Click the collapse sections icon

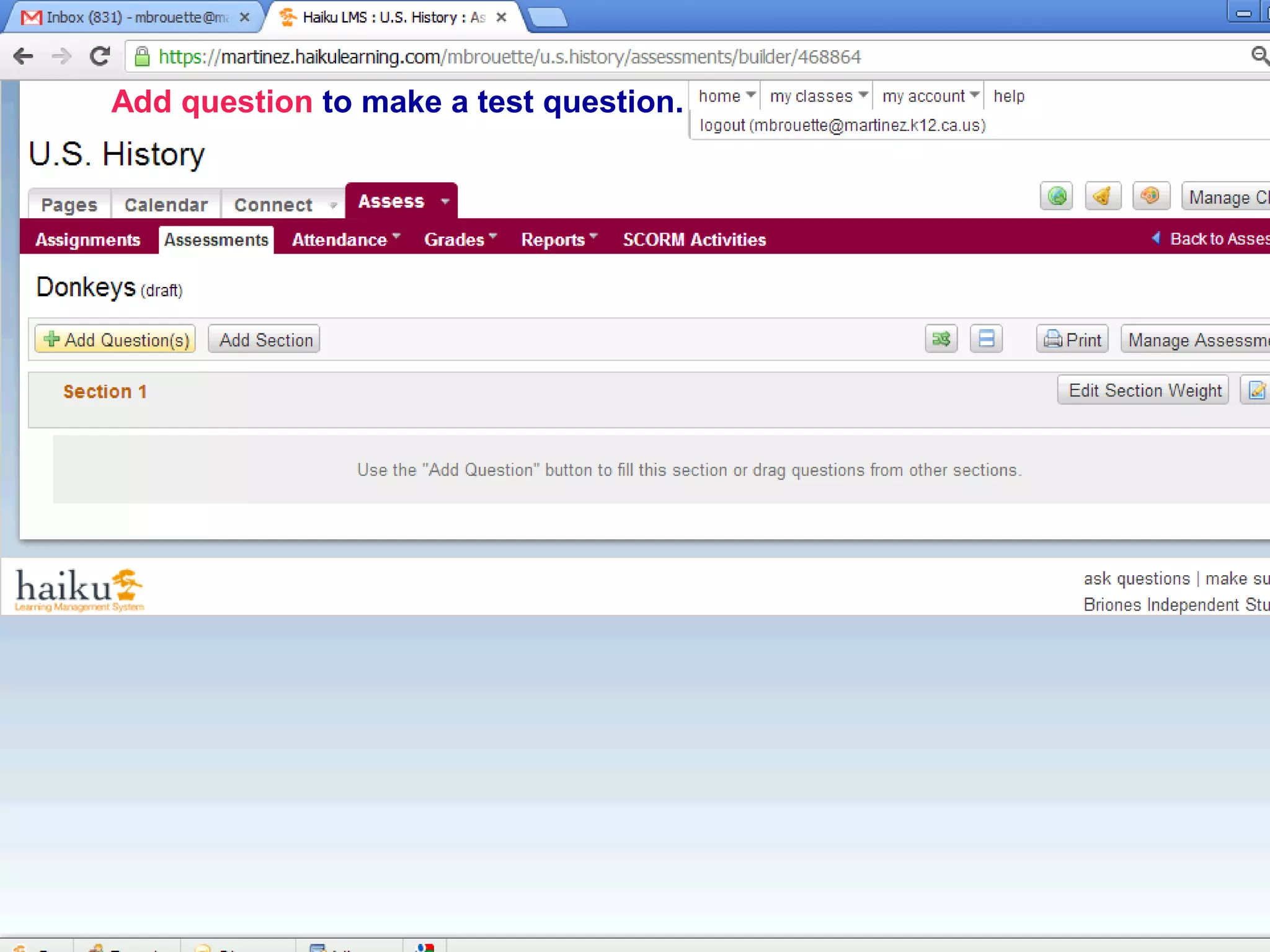click(x=986, y=339)
